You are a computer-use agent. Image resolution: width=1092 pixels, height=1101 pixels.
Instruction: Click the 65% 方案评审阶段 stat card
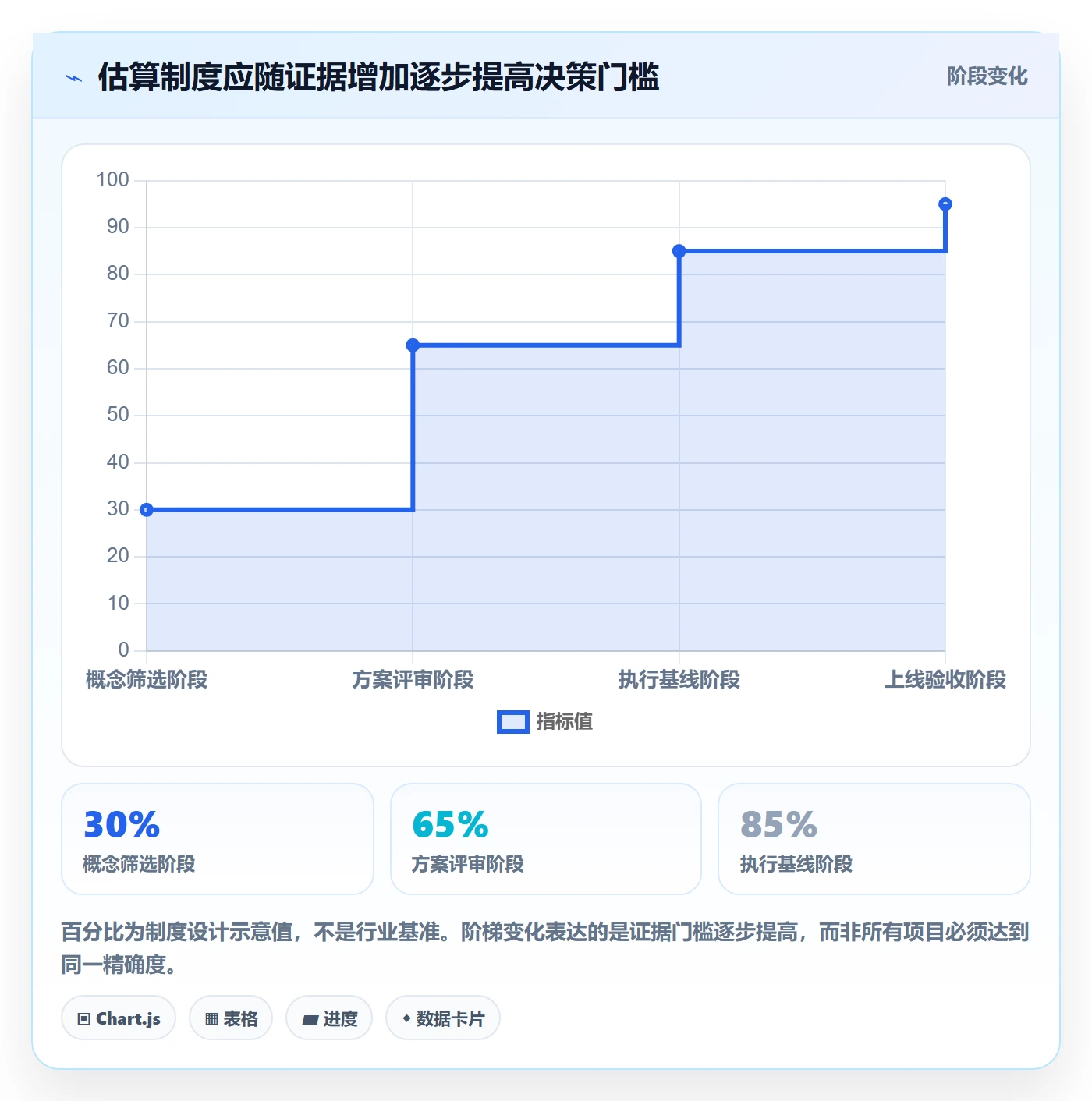click(x=546, y=839)
